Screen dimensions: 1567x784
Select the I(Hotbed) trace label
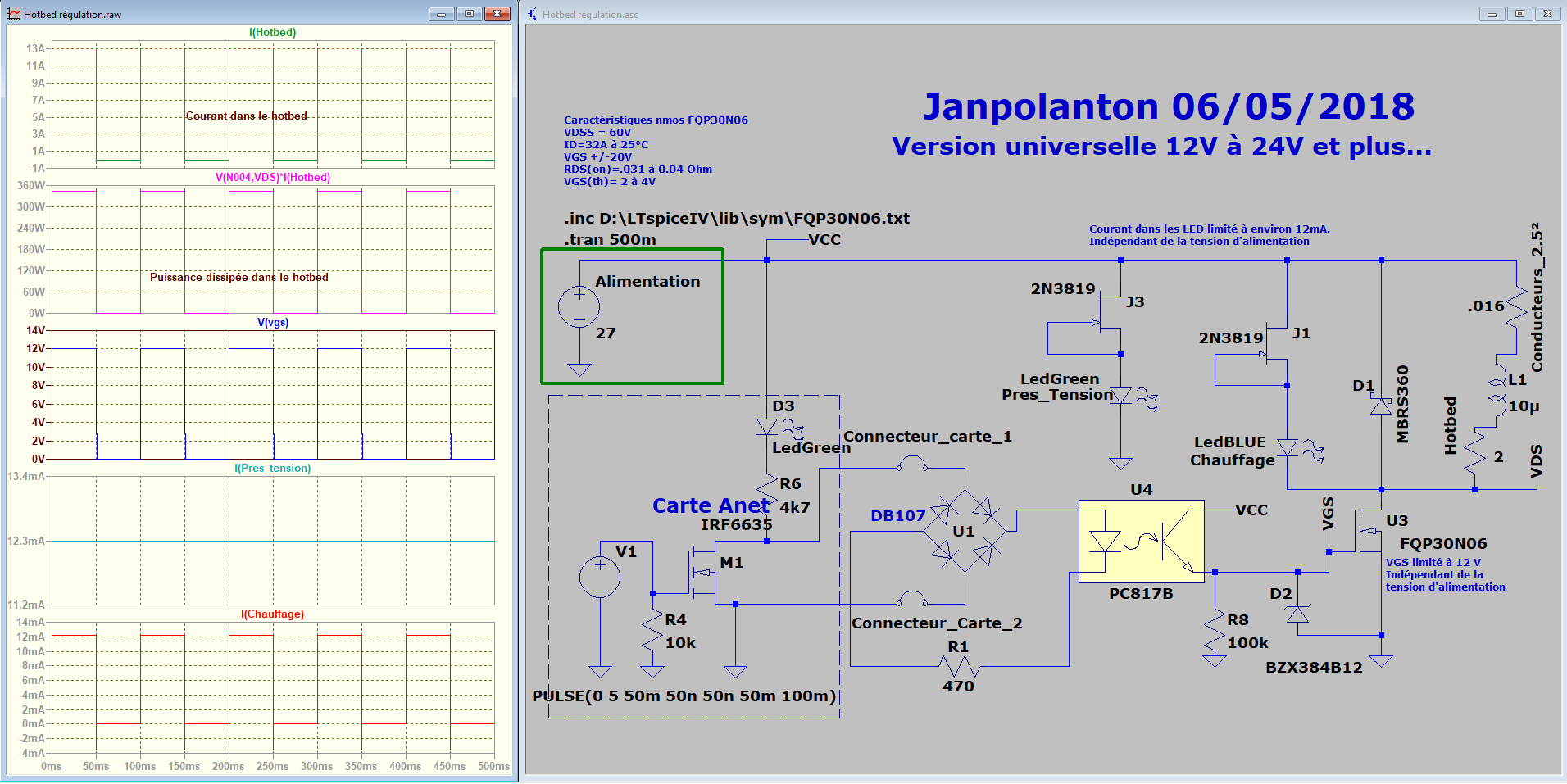click(x=273, y=33)
